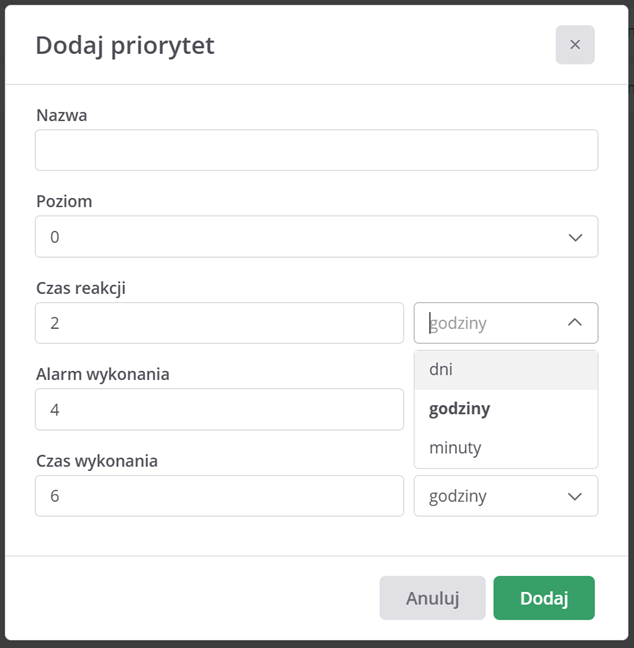Focus the Czas reakcji value field
Image resolution: width=634 pixels, height=648 pixels.
click(x=219, y=323)
